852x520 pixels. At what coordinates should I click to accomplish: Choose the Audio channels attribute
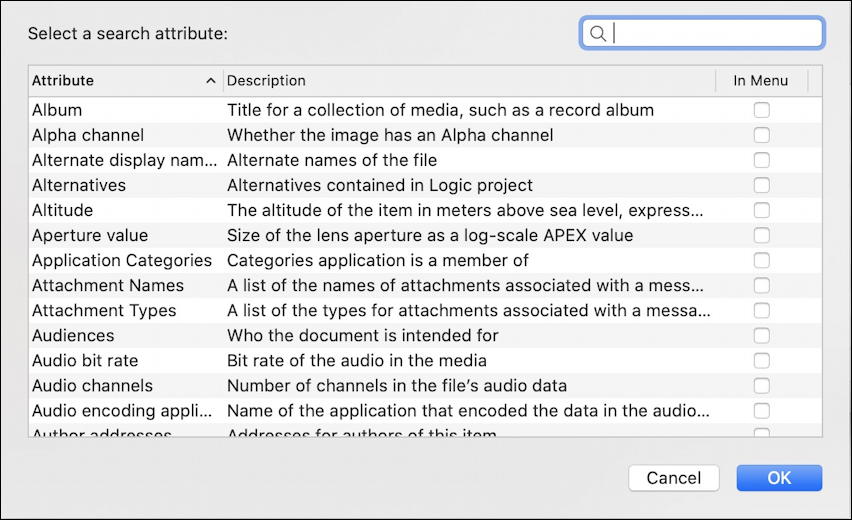pos(92,385)
